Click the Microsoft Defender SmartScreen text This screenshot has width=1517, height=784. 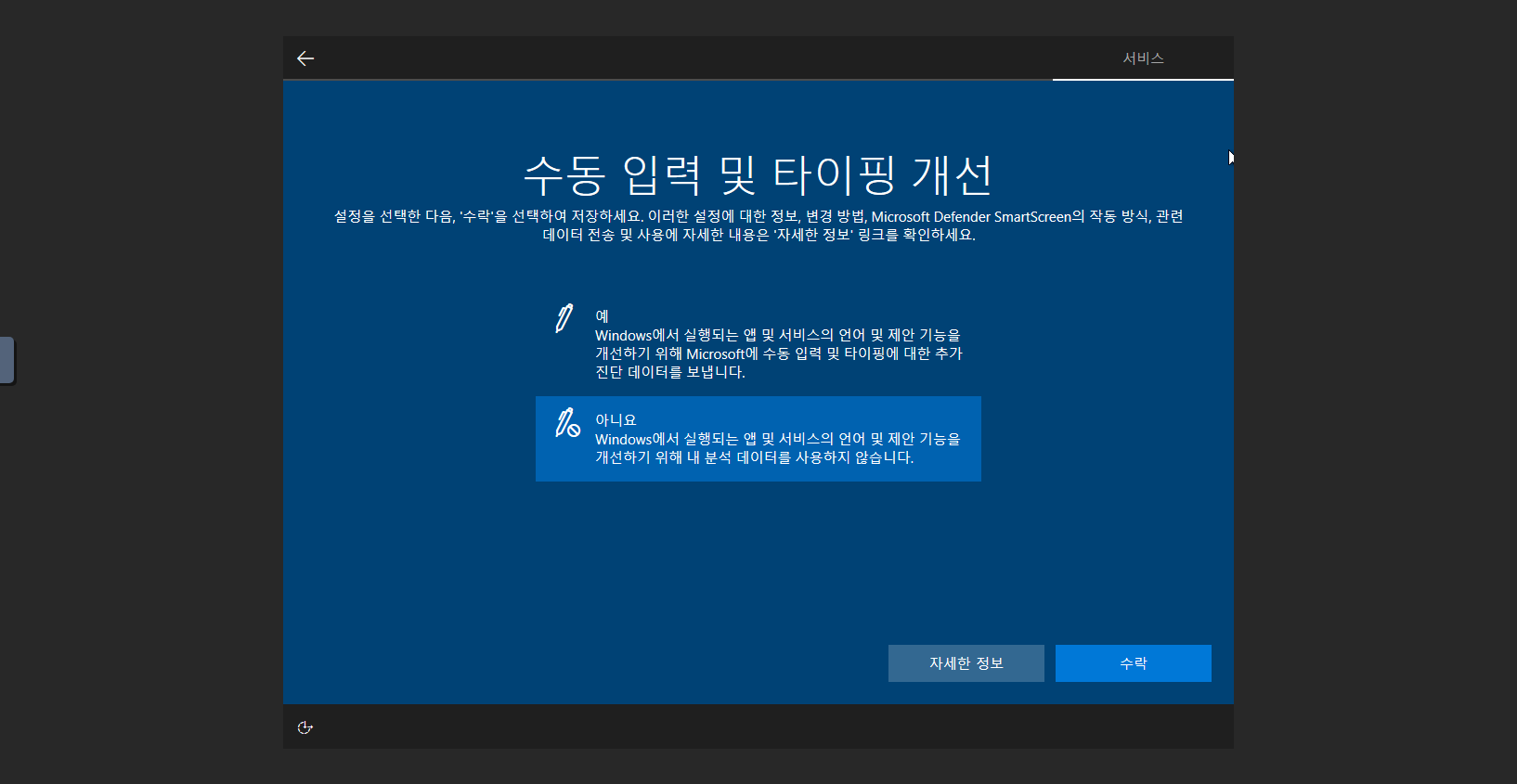(x=971, y=217)
